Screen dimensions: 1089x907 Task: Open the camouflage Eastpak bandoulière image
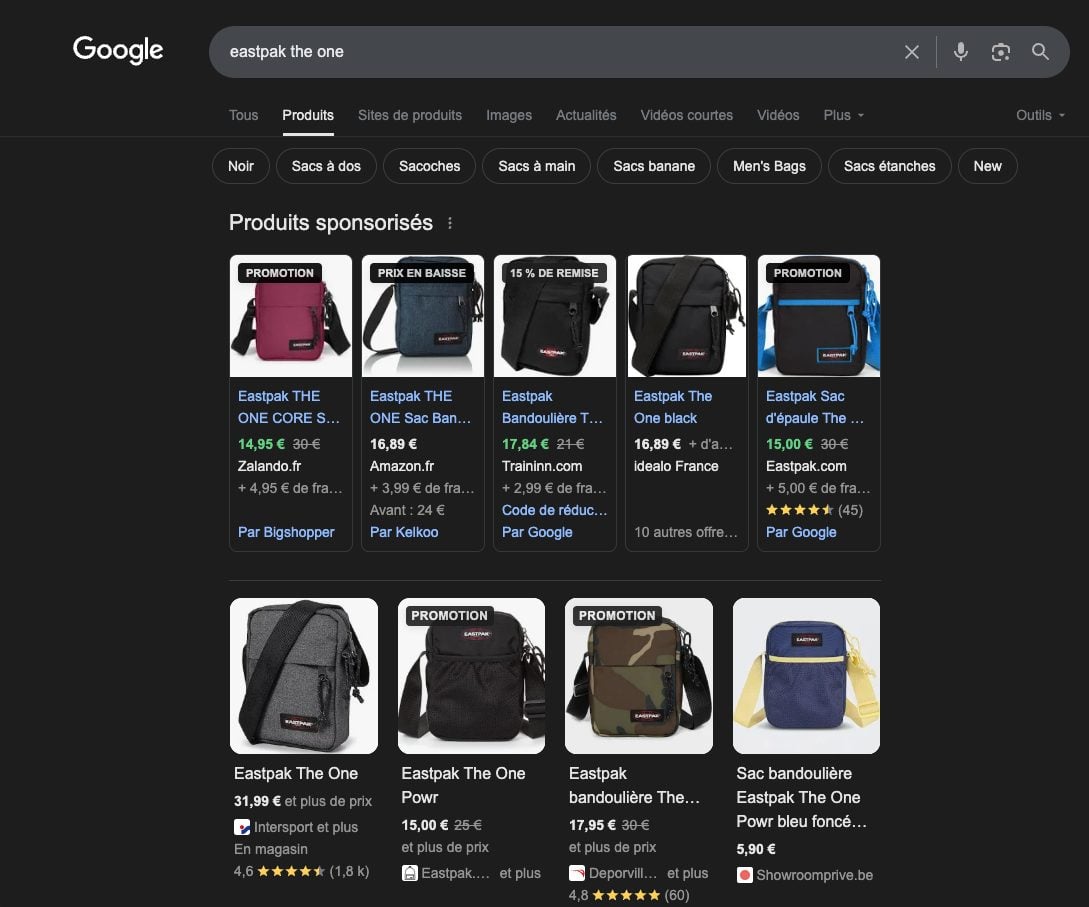[x=639, y=676]
